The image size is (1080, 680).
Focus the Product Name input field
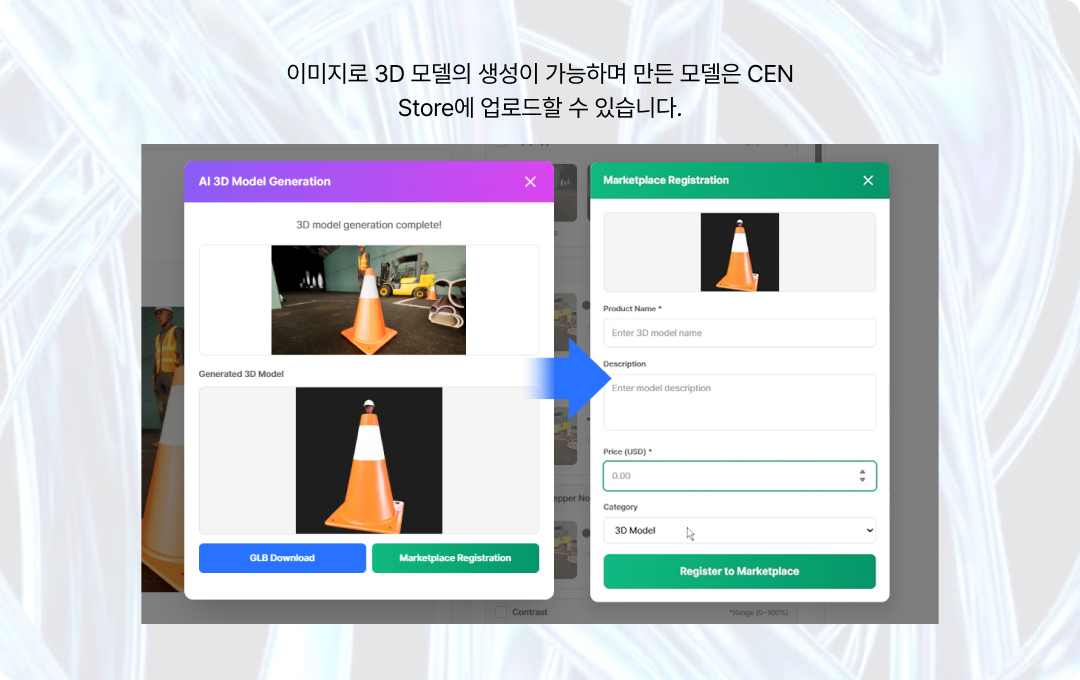[739, 333]
